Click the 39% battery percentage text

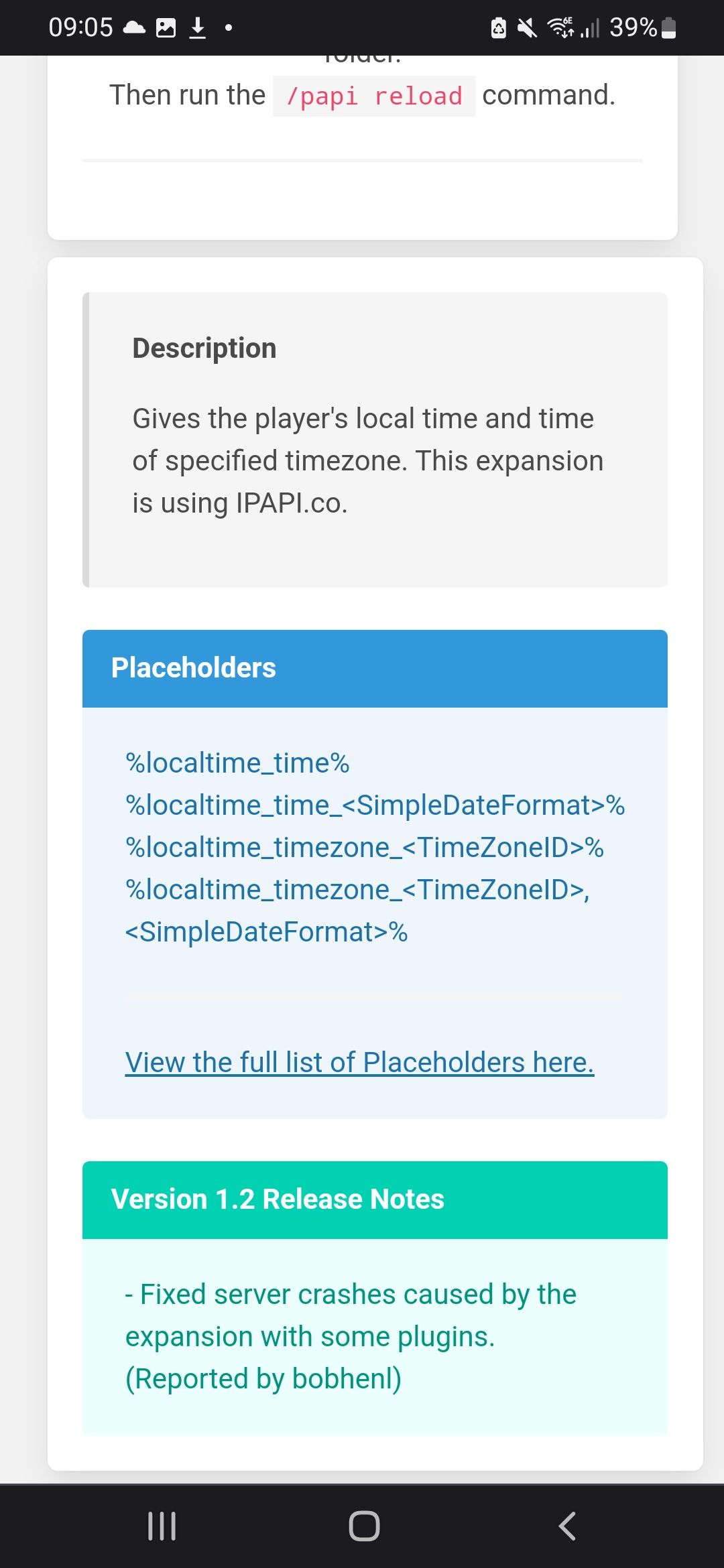point(633,27)
